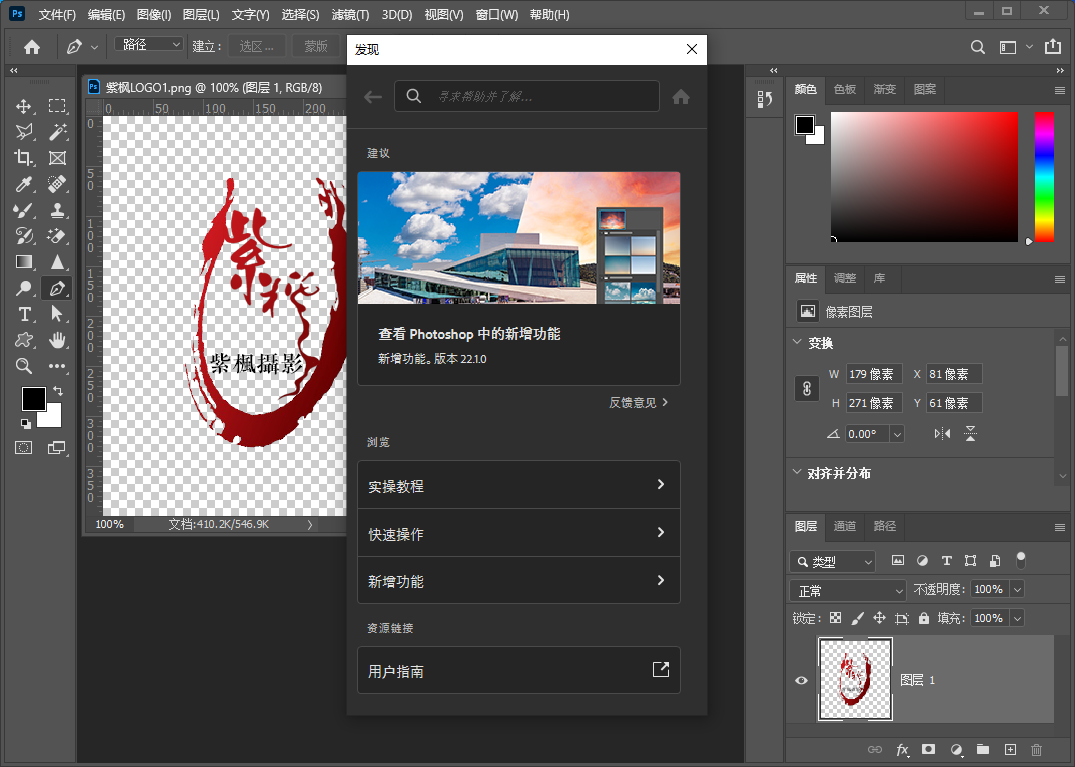Collapse the 变换 section
1075x767 pixels.
797,342
